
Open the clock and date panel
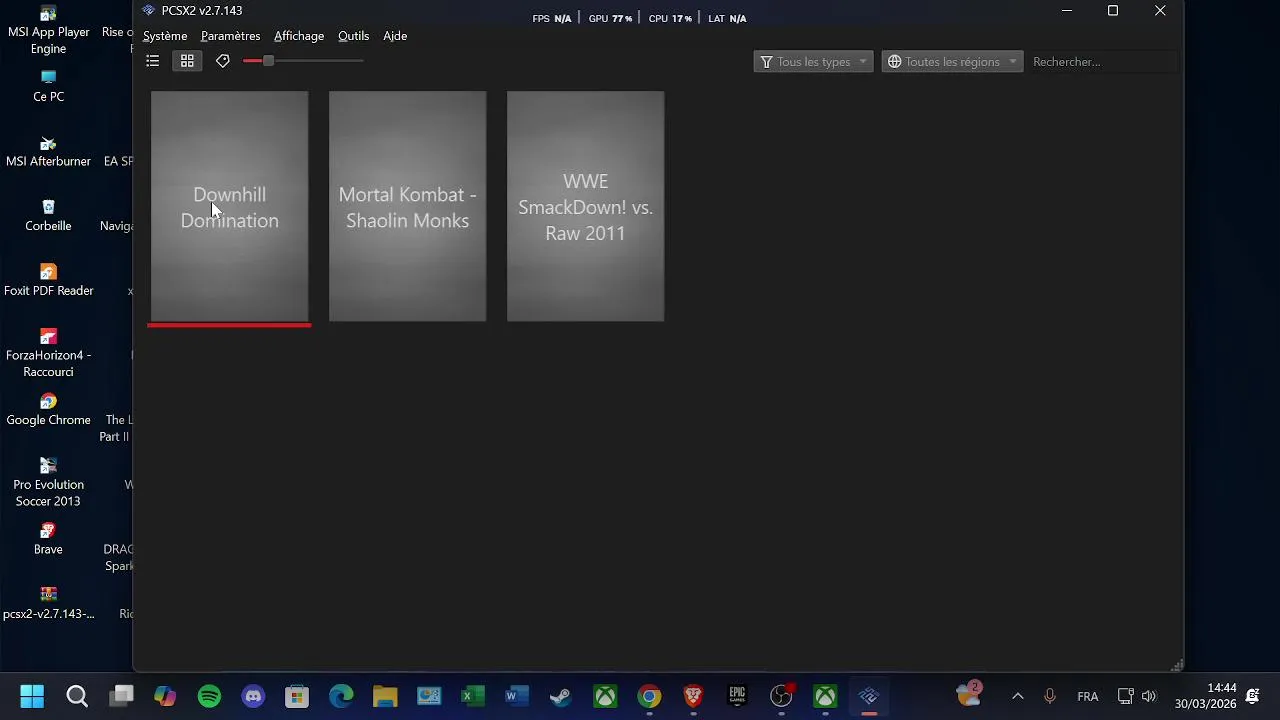click(1205, 696)
